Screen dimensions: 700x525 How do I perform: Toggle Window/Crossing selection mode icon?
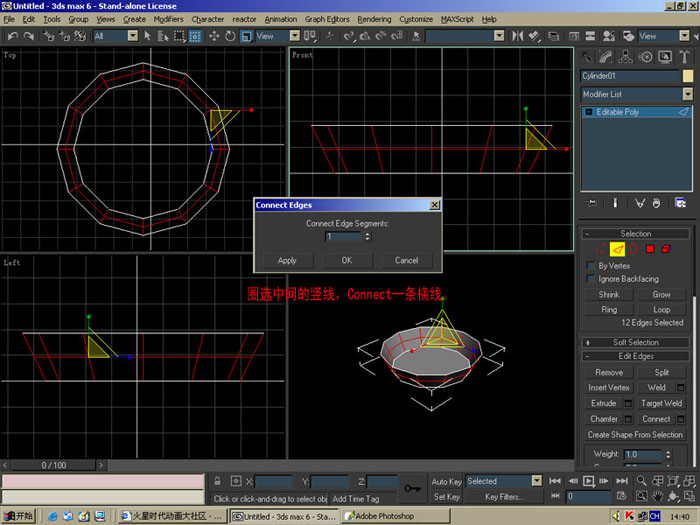(x=195, y=36)
